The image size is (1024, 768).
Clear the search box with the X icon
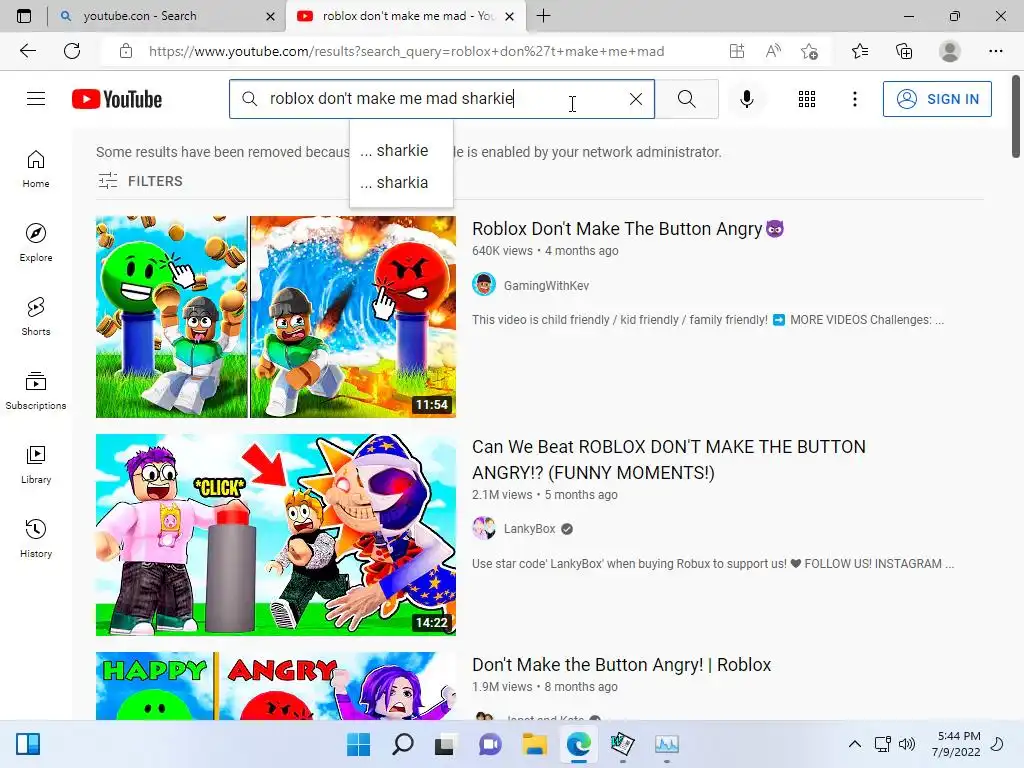[x=635, y=99]
